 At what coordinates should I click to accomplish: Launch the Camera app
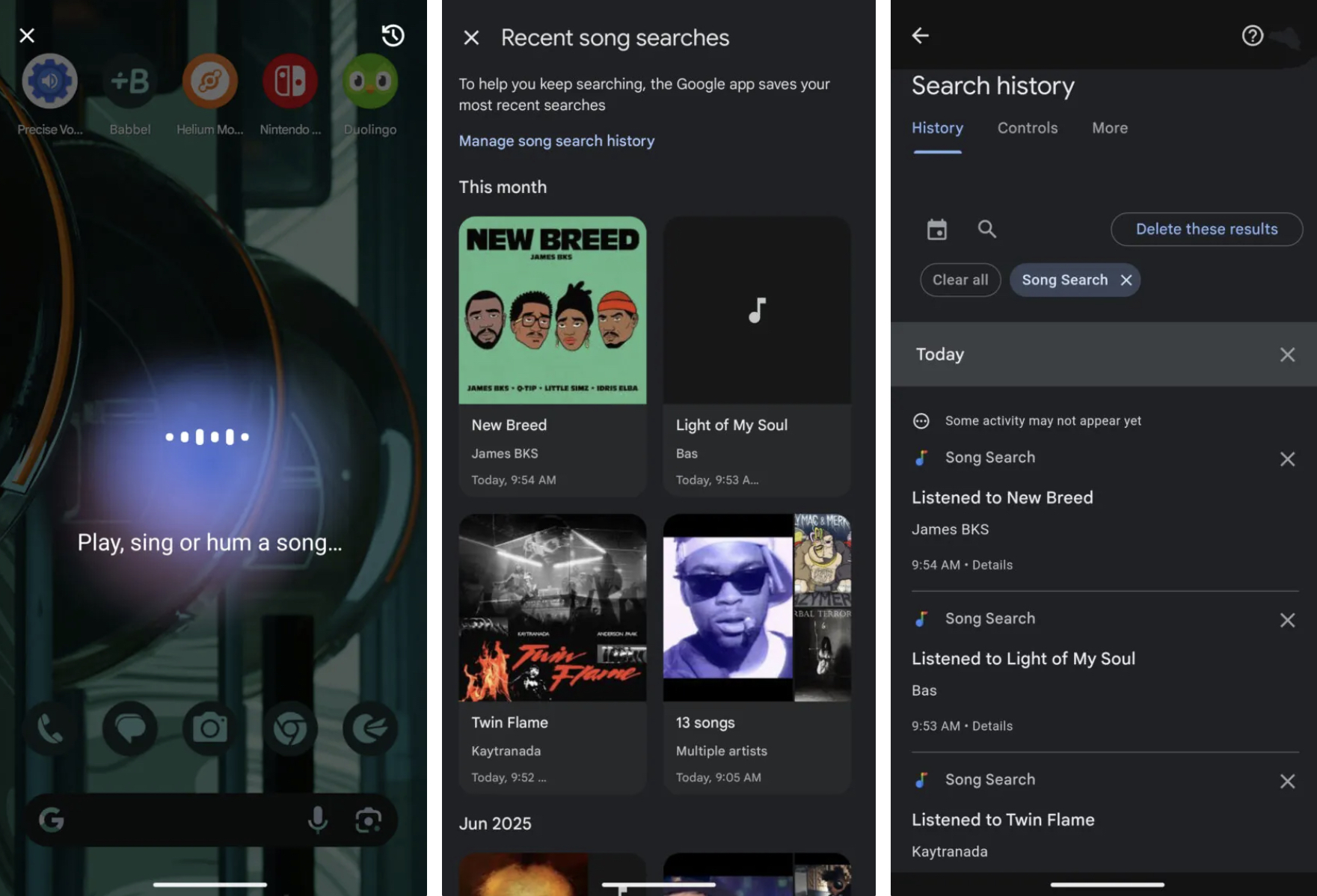[x=210, y=728]
